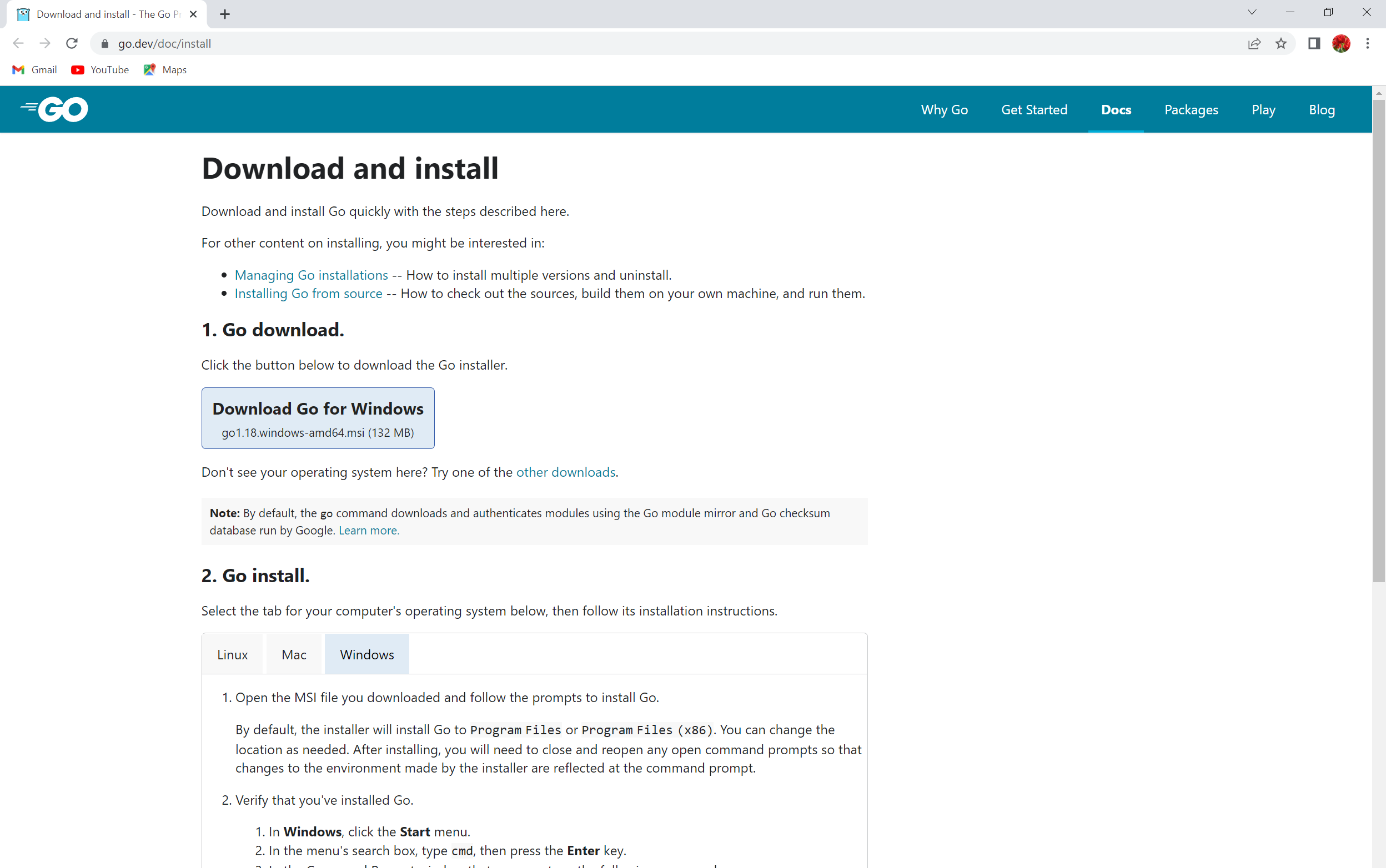This screenshot has height=868, width=1386.
Task: Click the site lock icon
Action: coord(104,44)
